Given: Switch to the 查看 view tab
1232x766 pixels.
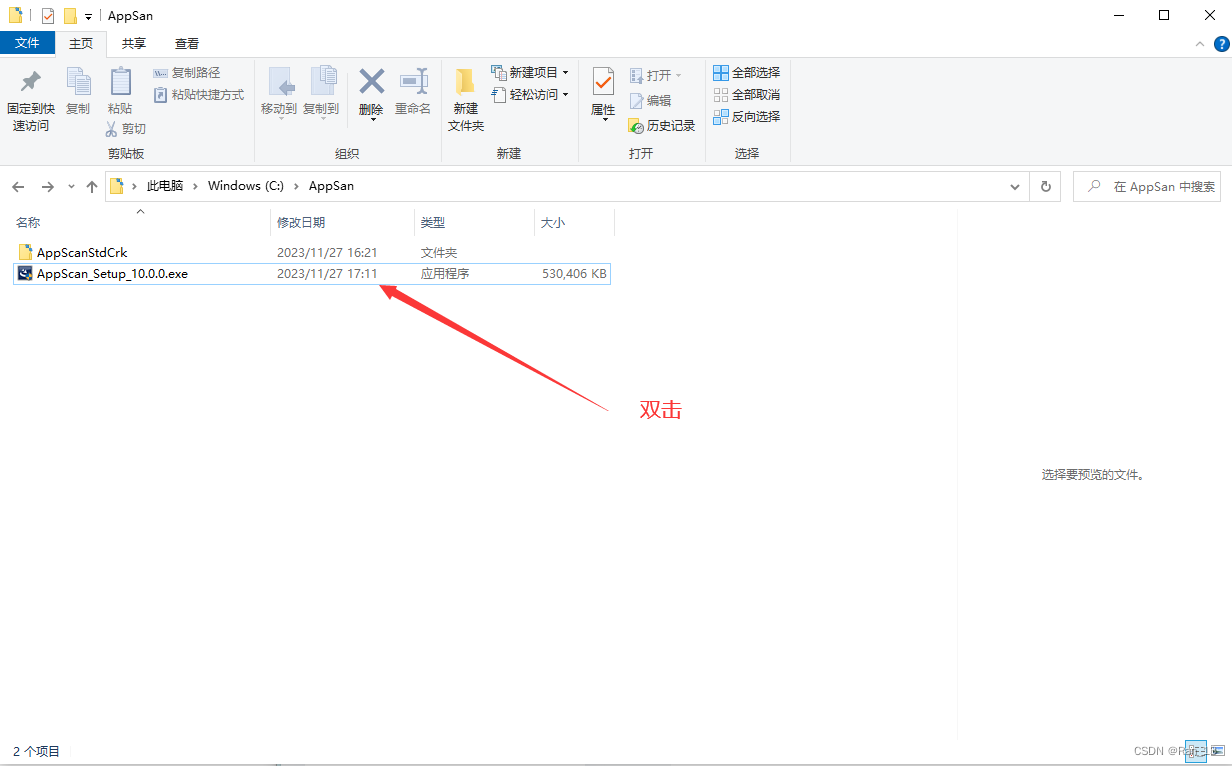Looking at the screenshot, I should coord(187,43).
